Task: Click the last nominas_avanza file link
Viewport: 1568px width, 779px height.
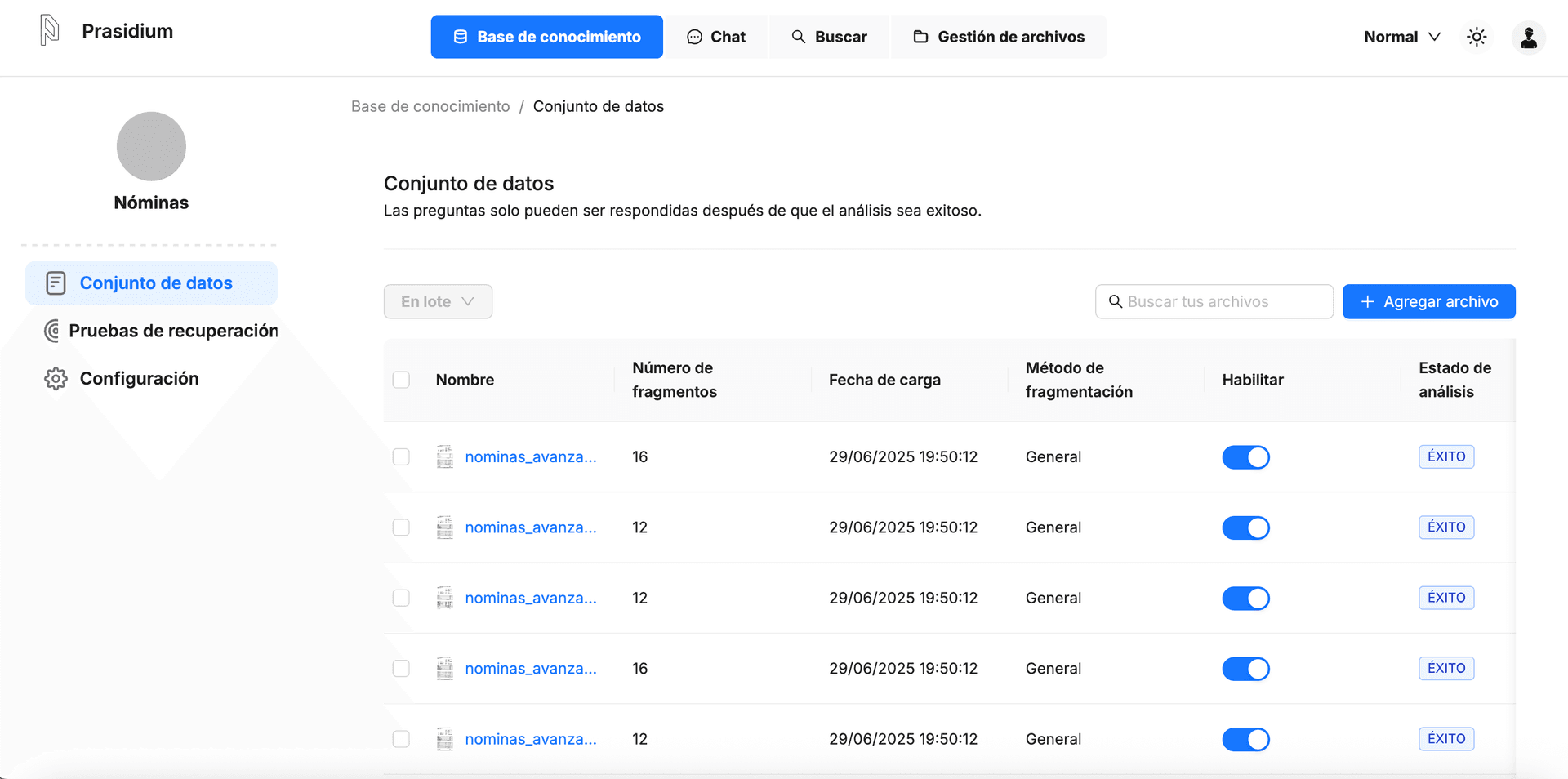Action: (x=530, y=738)
